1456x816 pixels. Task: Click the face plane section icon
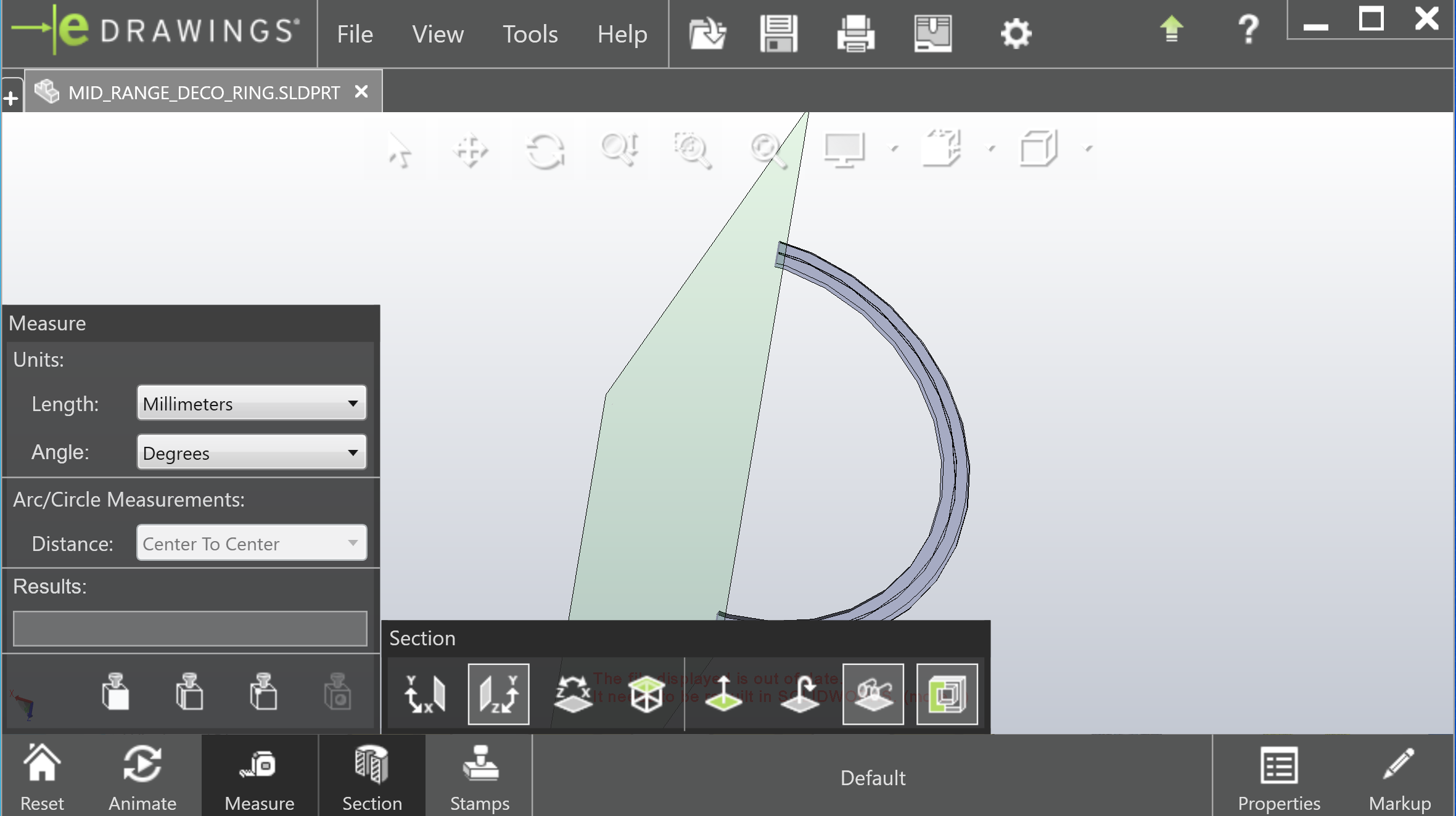click(x=647, y=695)
